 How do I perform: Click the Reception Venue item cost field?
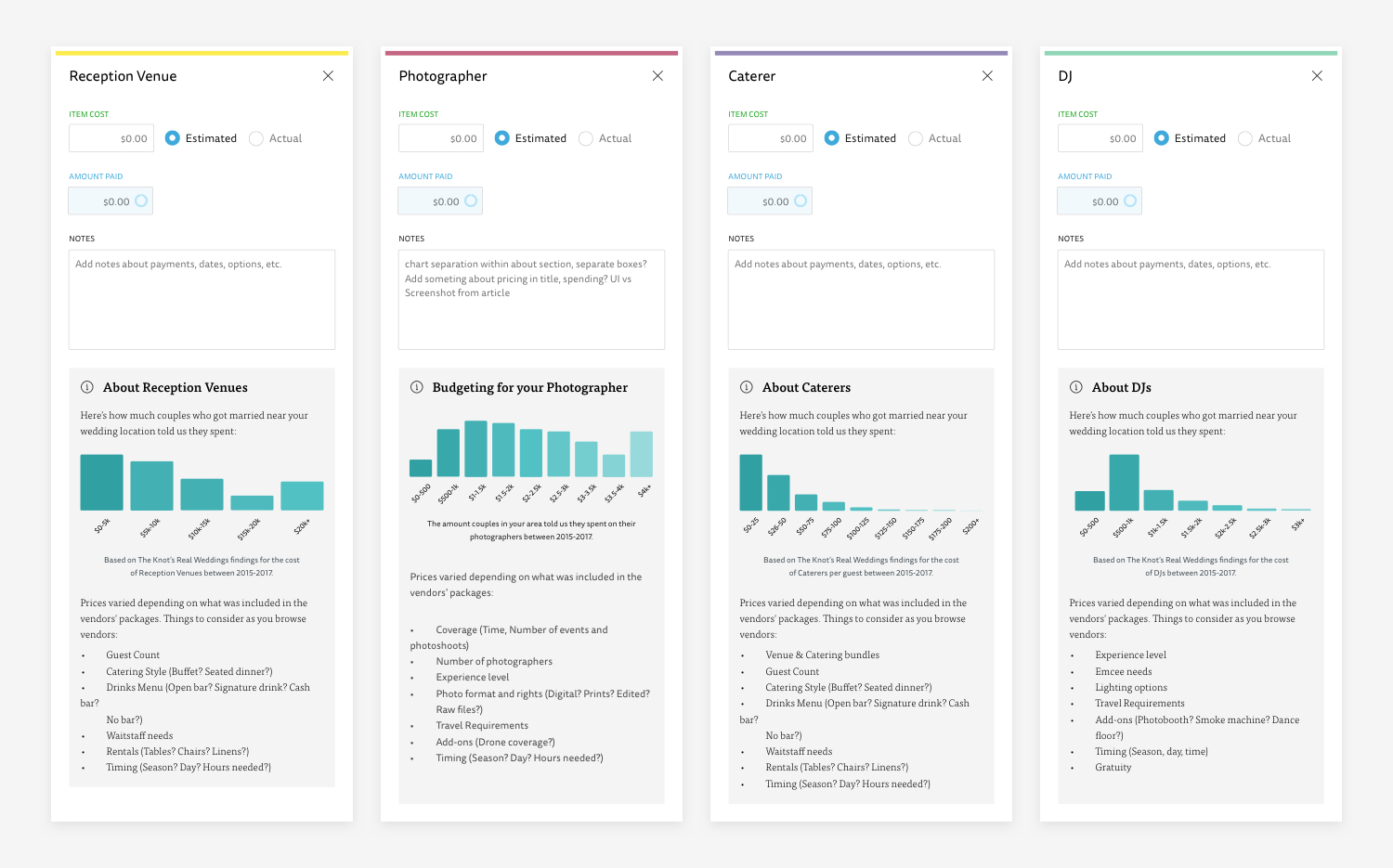click(x=111, y=138)
